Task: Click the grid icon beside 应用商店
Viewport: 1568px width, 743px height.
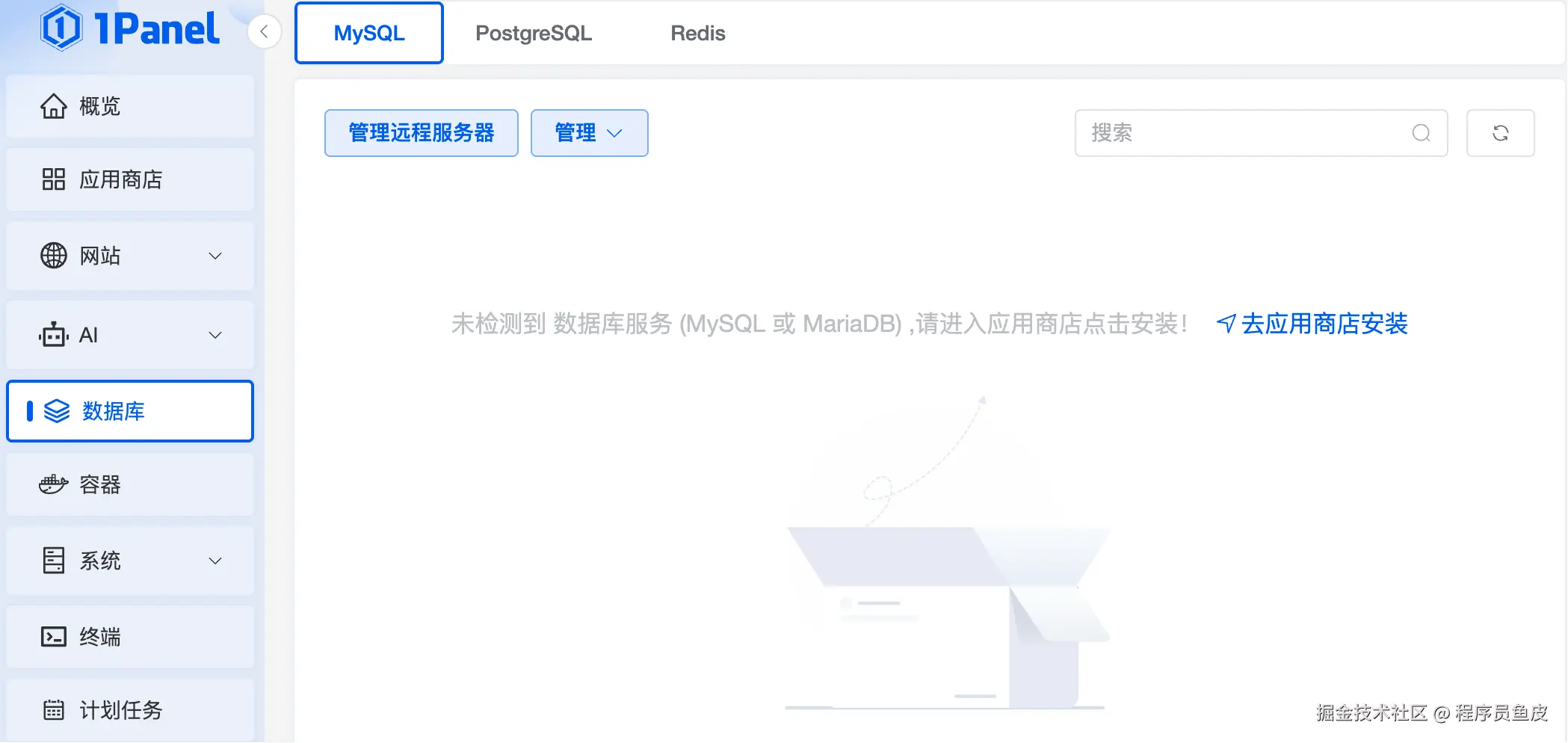Action: [54, 179]
